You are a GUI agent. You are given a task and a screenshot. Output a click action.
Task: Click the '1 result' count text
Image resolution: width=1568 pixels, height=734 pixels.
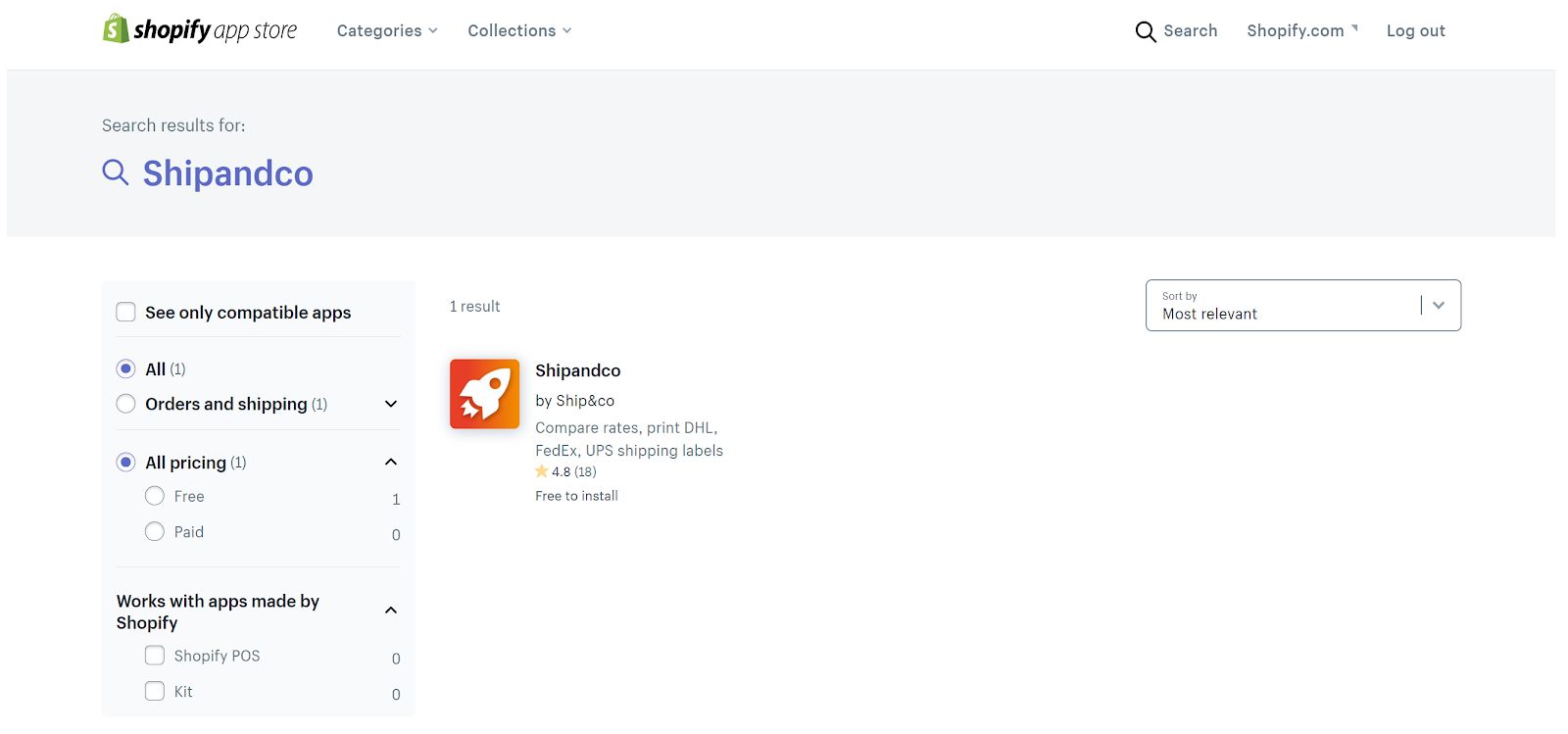pos(474,307)
